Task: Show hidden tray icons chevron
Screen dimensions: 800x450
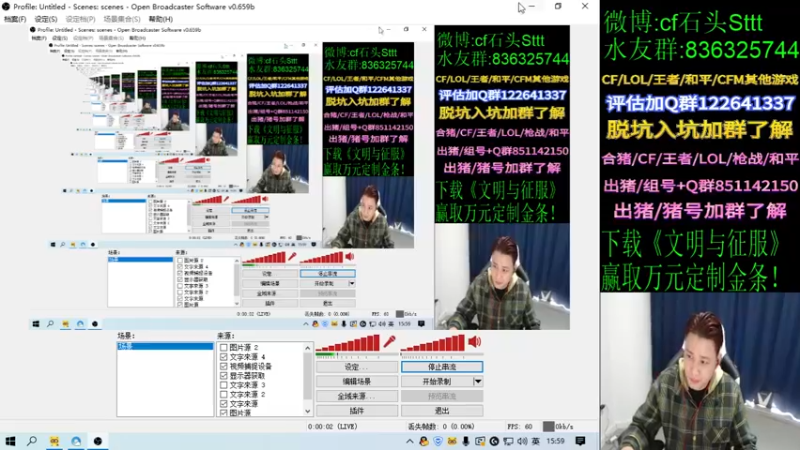Action: tap(410, 441)
